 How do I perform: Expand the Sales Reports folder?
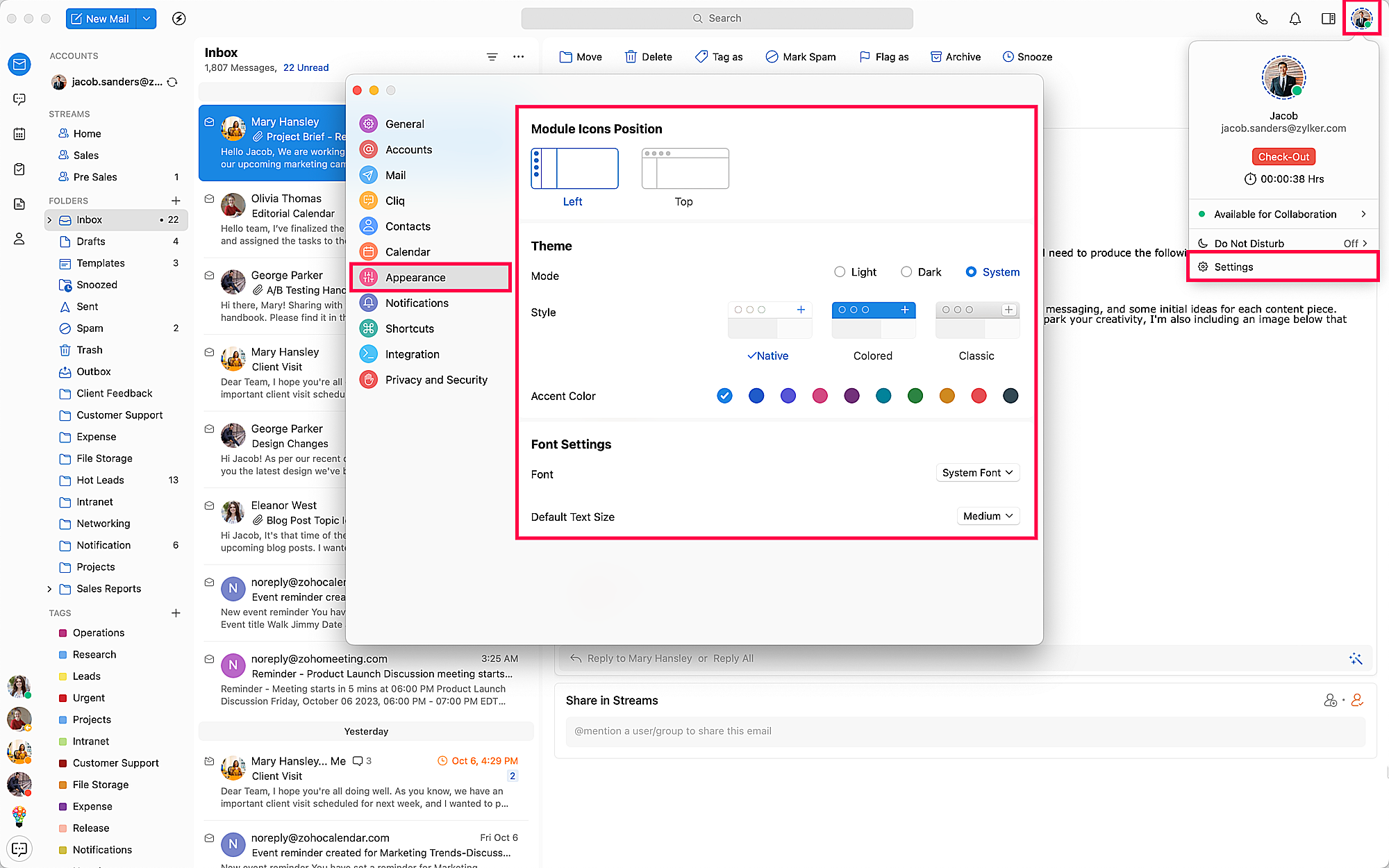click(49, 589)
